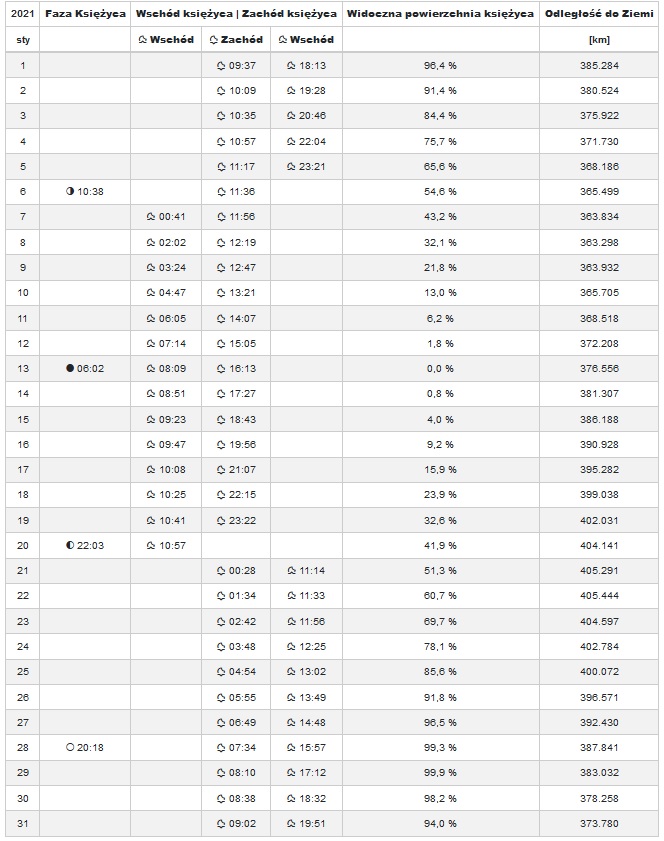Click day 31 in the first column

tap(23, 823)
